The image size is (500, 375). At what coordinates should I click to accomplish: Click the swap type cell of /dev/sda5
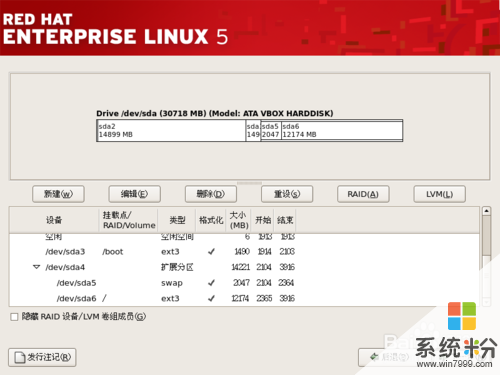[x=172, y=283]
